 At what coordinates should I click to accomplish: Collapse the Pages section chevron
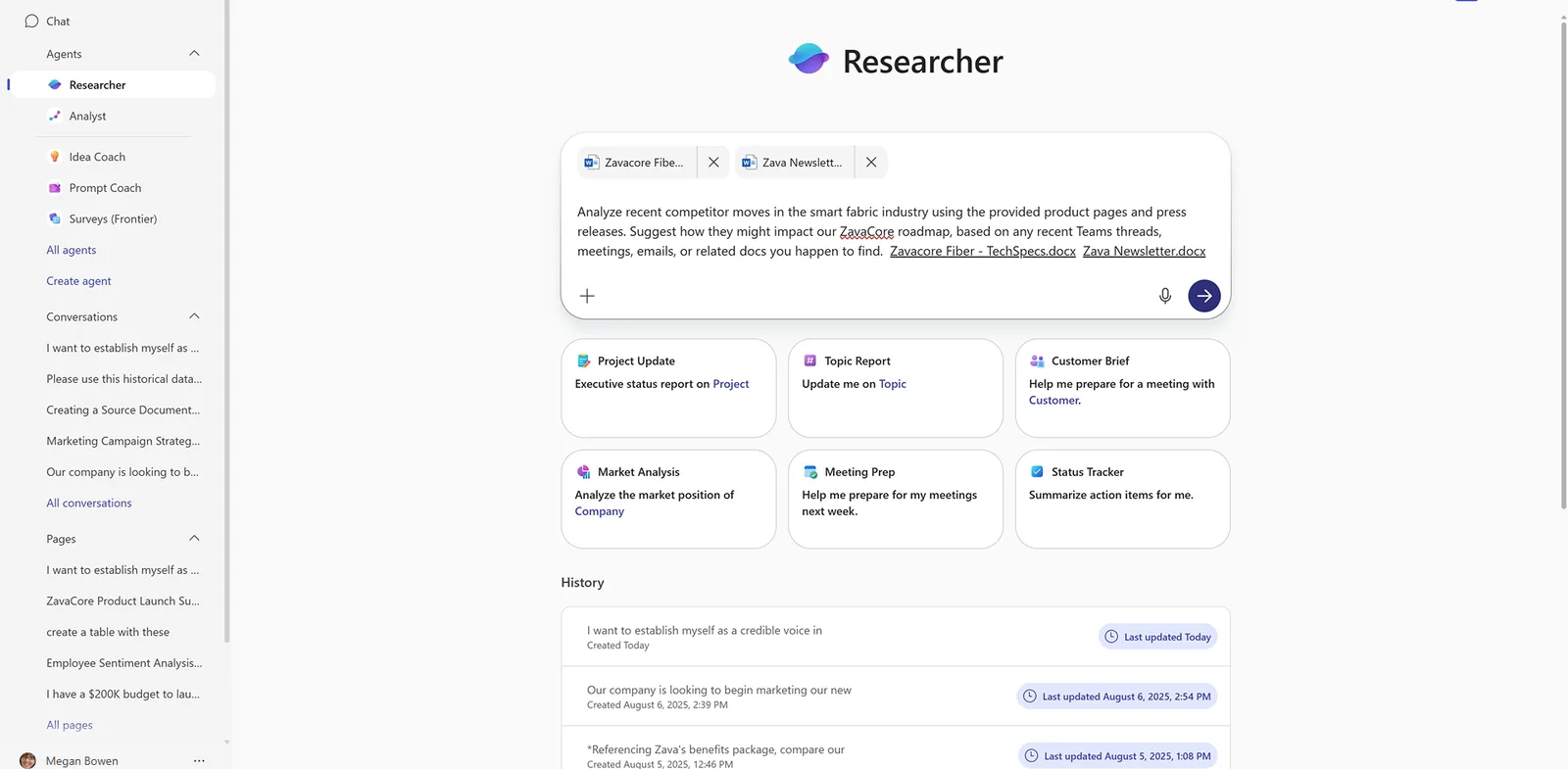coord(194,538)
